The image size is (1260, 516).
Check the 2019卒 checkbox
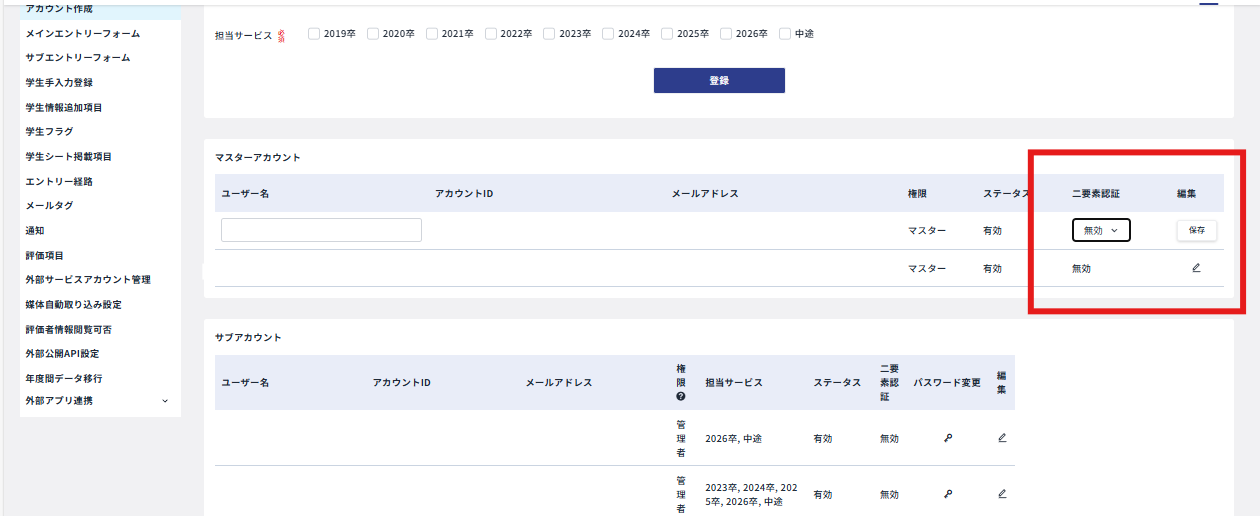tap(314, 33)
